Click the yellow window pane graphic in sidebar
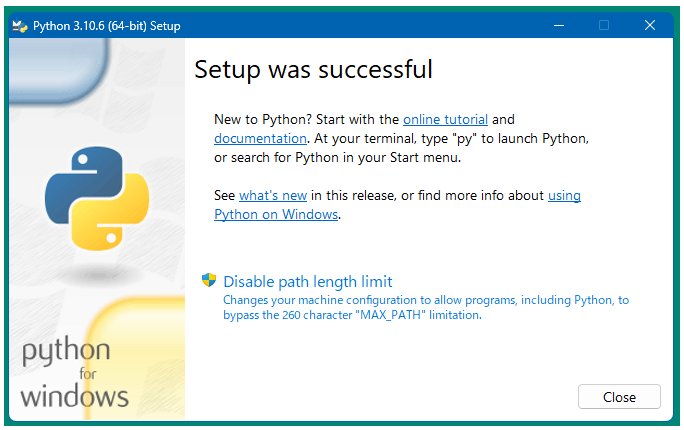The image size is (684, 430). 140,360
